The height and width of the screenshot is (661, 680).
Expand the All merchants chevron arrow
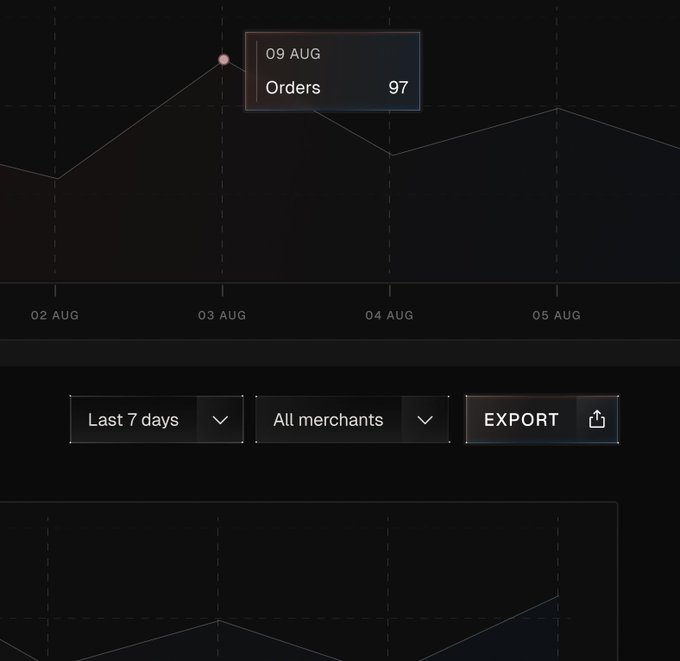click(x=425, y=420)
